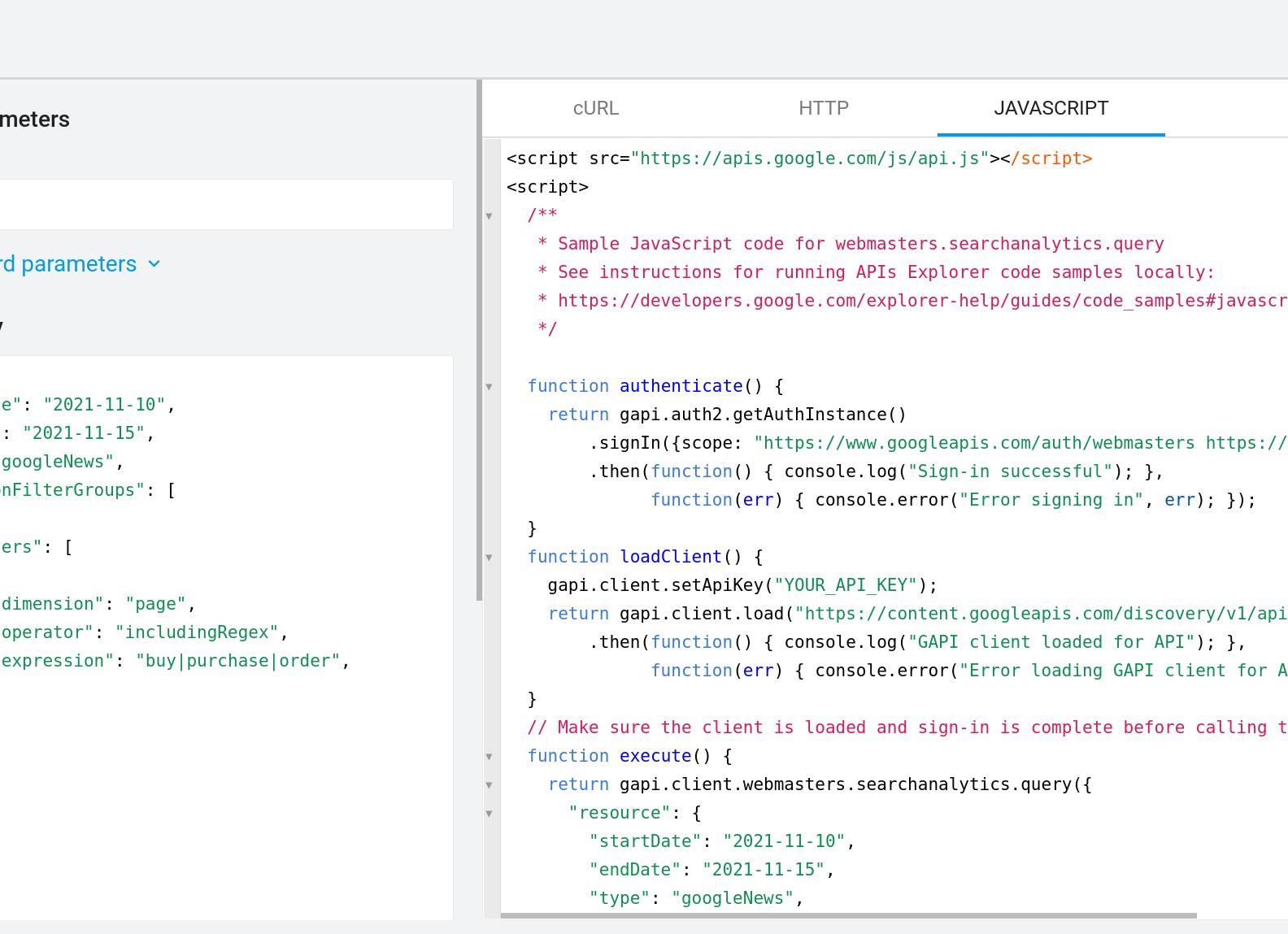Viewport: 1288px width, 934px height.
Task: Click the code sample horizontal scrollbar
Action: click(x=847, y=915)
